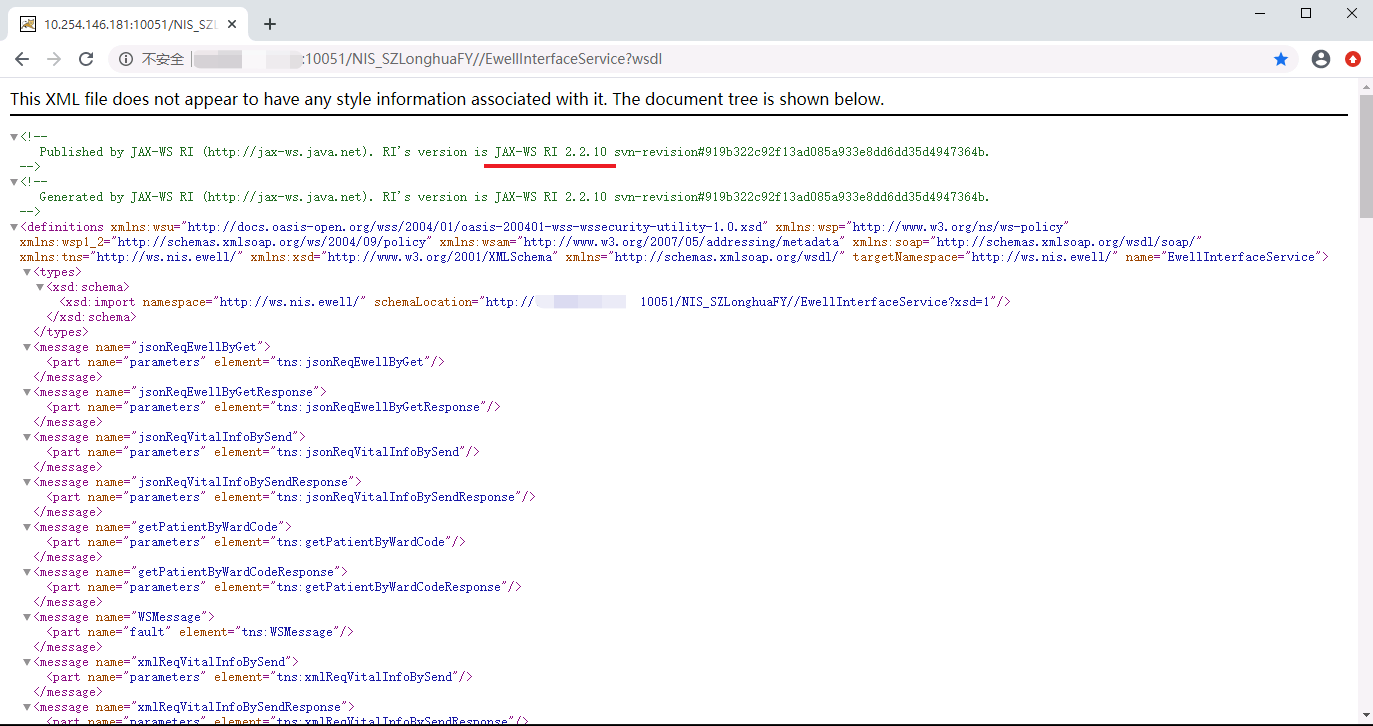Click part element tns:jsonReqEwellByGet line
Image resolution: width=1373 pixels, height=726 pixels.
[246, 362]
